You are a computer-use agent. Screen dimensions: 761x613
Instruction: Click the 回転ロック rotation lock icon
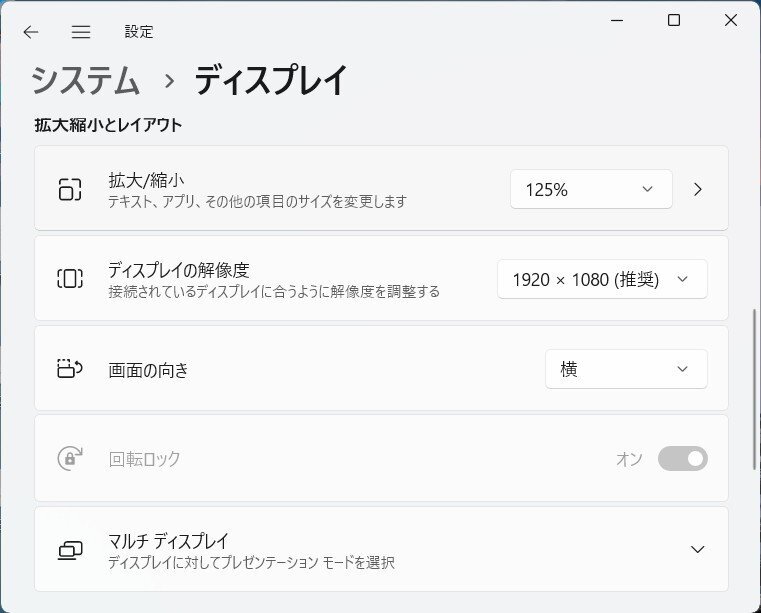[x=70, y=459]
